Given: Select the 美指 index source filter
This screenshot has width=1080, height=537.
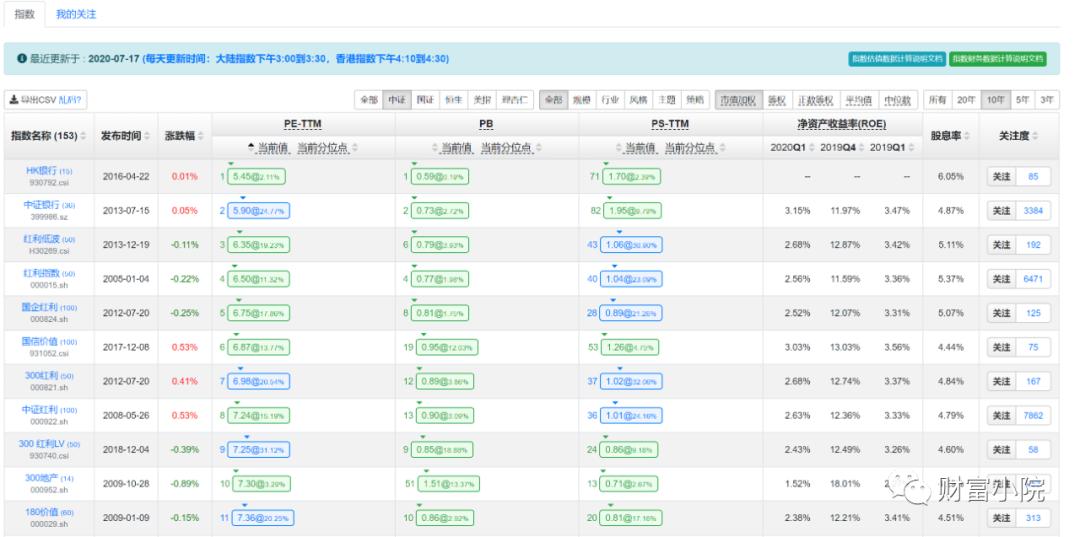Looking at the screenshot, I should [481, 100].
